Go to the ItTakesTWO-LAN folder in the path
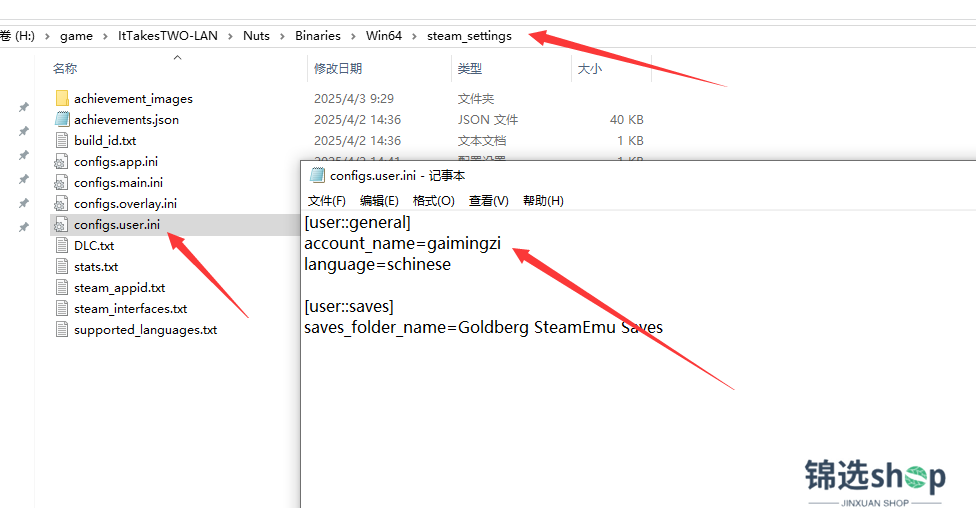This screenshot has width=976, height=508. tap(168, 36)
